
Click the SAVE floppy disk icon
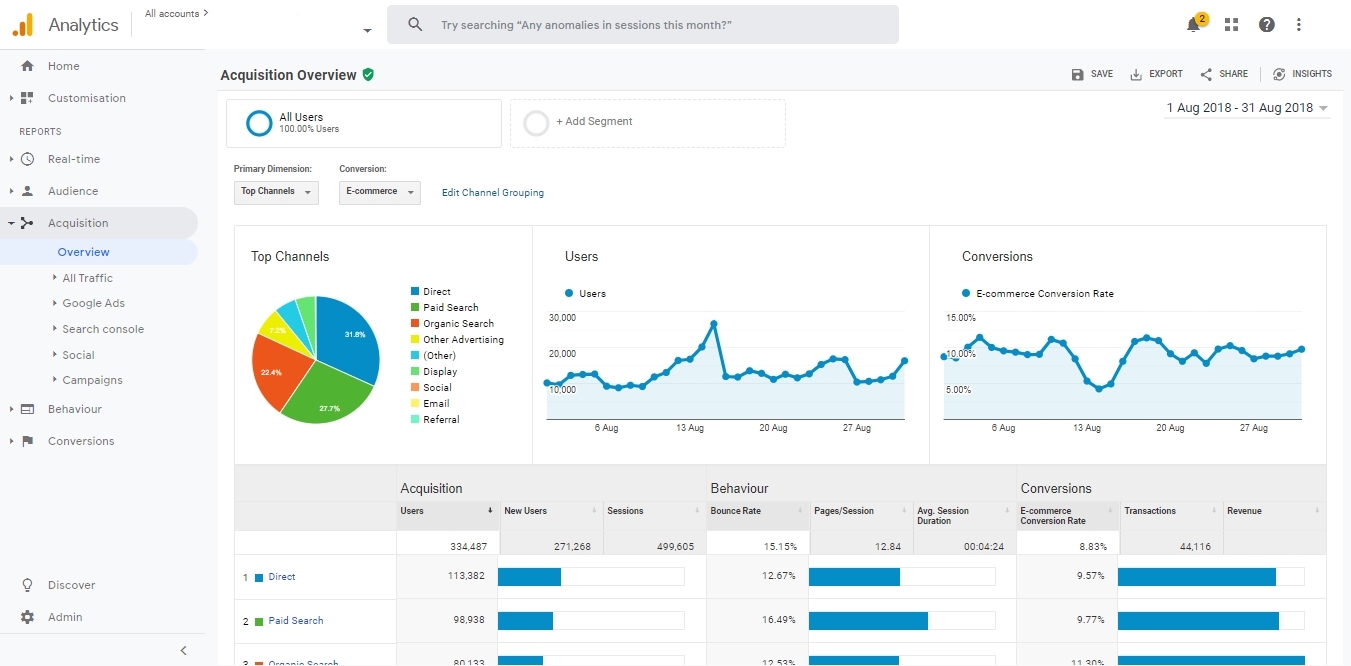[1077, 74]
